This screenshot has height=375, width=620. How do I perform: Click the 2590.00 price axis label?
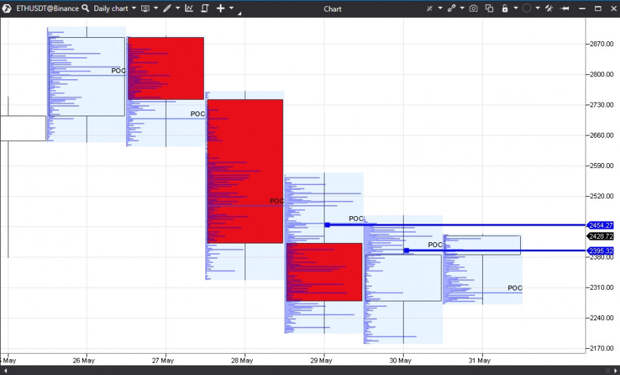tap(601, 166)
